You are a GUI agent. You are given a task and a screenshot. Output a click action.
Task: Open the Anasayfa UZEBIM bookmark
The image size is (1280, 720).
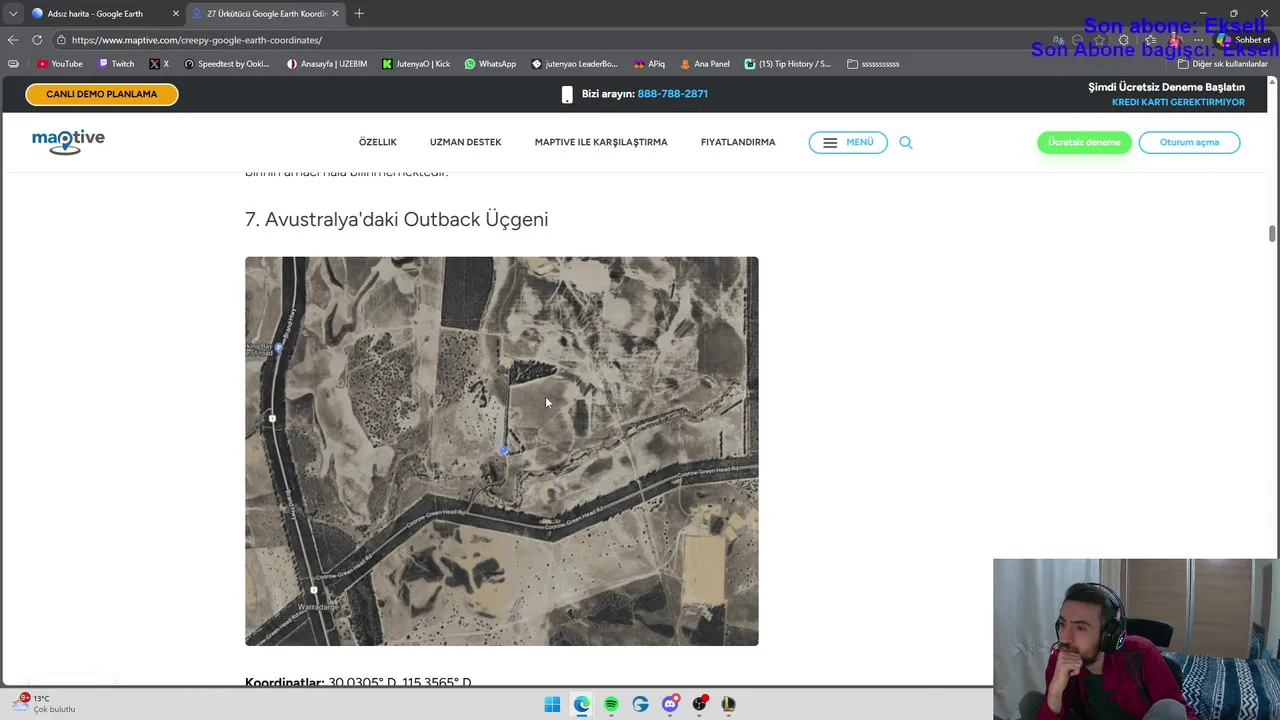[x=327, y=64]
